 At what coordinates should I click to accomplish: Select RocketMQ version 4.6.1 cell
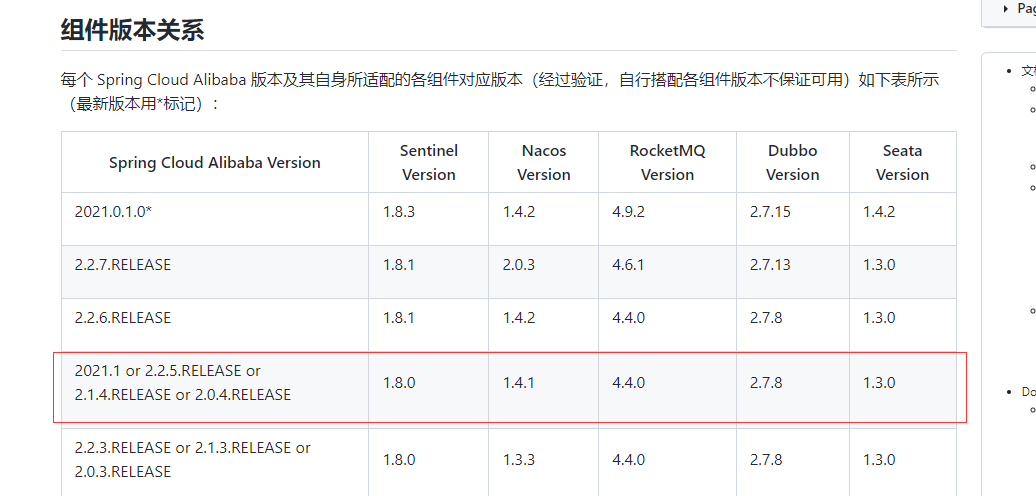667,271
